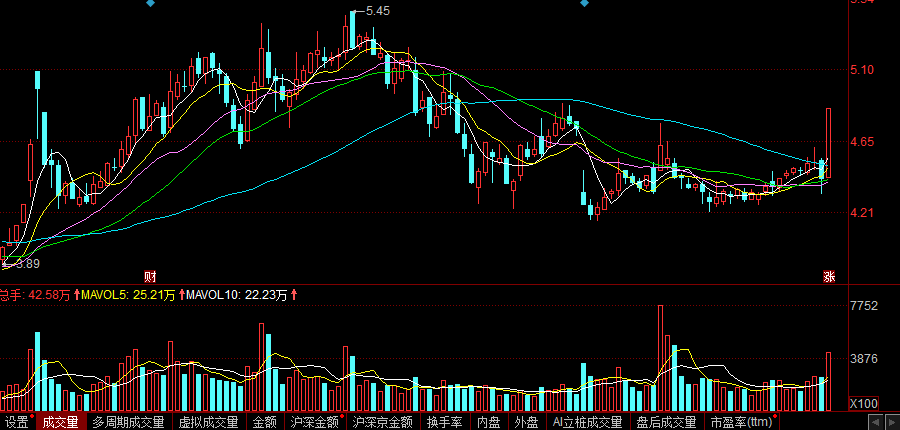The image size is (900, 430).
Task: Open the 沪深京金额 tab
Action: pyautogui.click(x=383, y=422)
